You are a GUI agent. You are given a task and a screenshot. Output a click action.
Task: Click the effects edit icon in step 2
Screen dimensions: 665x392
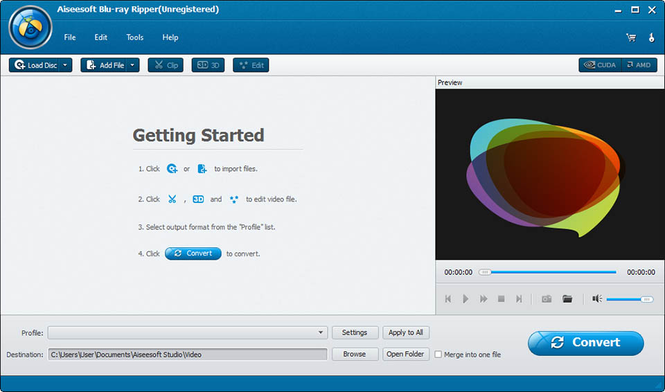[x=234, y=199]
